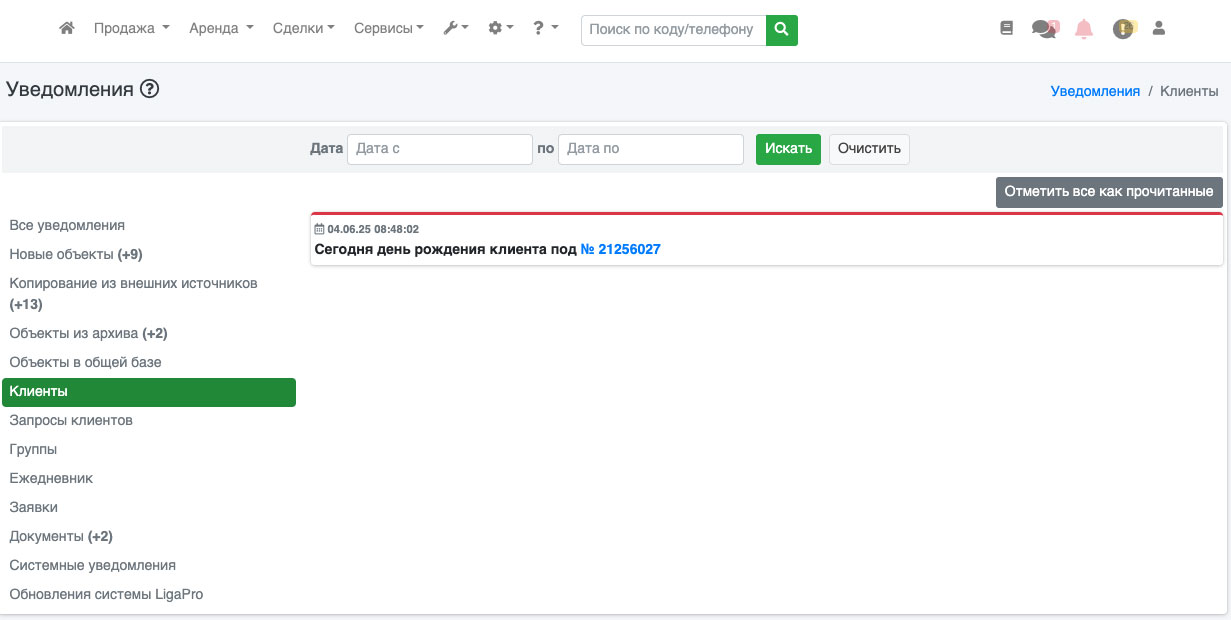
Task: Click the Дата с input field
Action: pyautogui.click(x=439, y=149)
